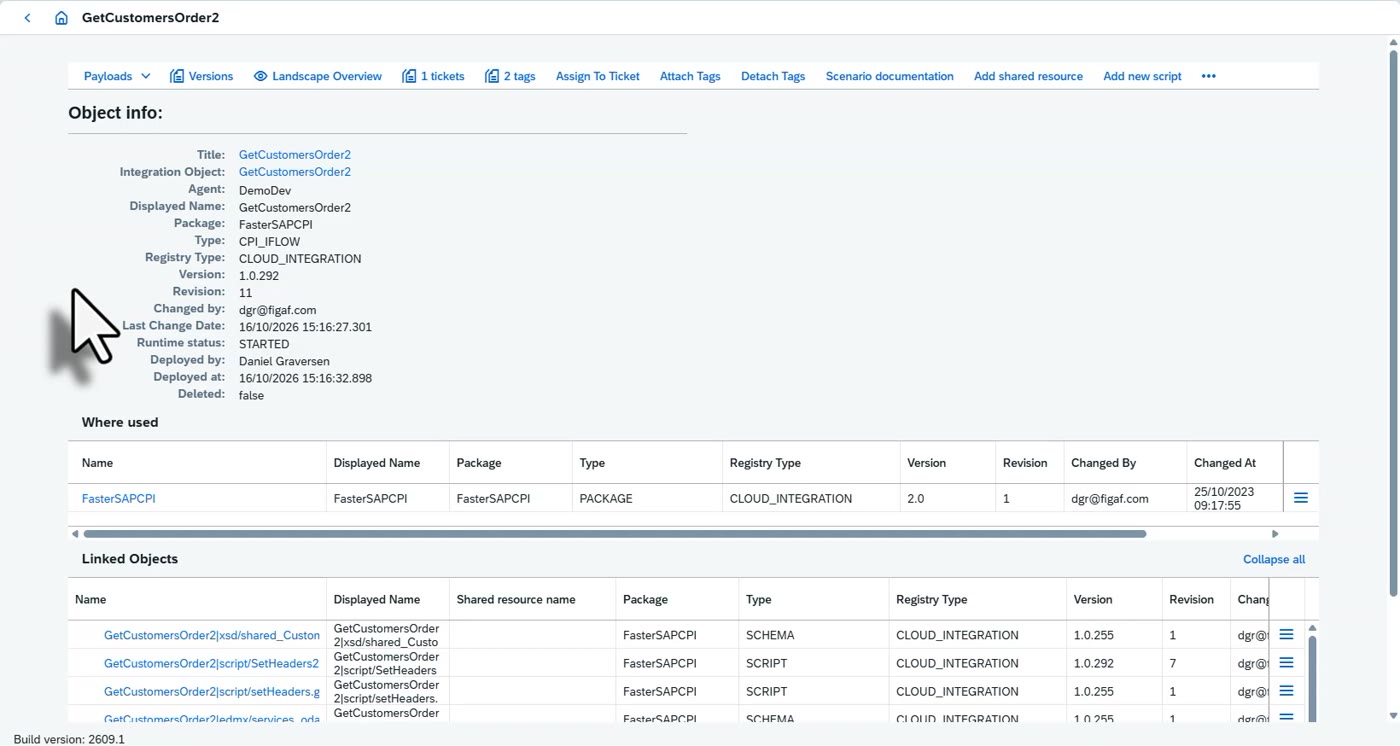Viewport: 1400px width, 746px height.
Task: Open GetCustomersOrder2|xsd/shared_Custon linked object
Action: point(212,635)
